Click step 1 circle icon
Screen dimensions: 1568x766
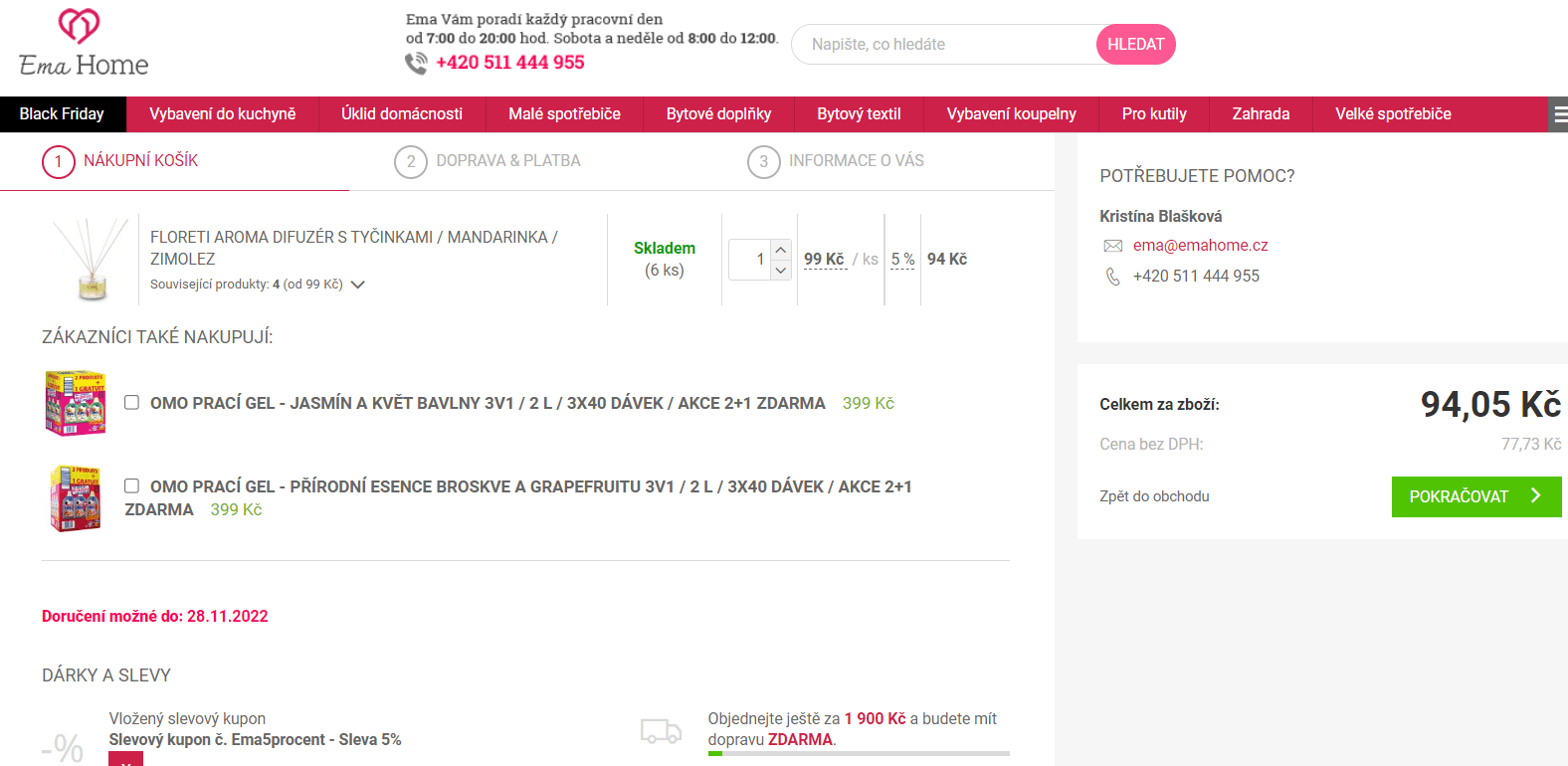pyautogui.click(x=59, y=162)
